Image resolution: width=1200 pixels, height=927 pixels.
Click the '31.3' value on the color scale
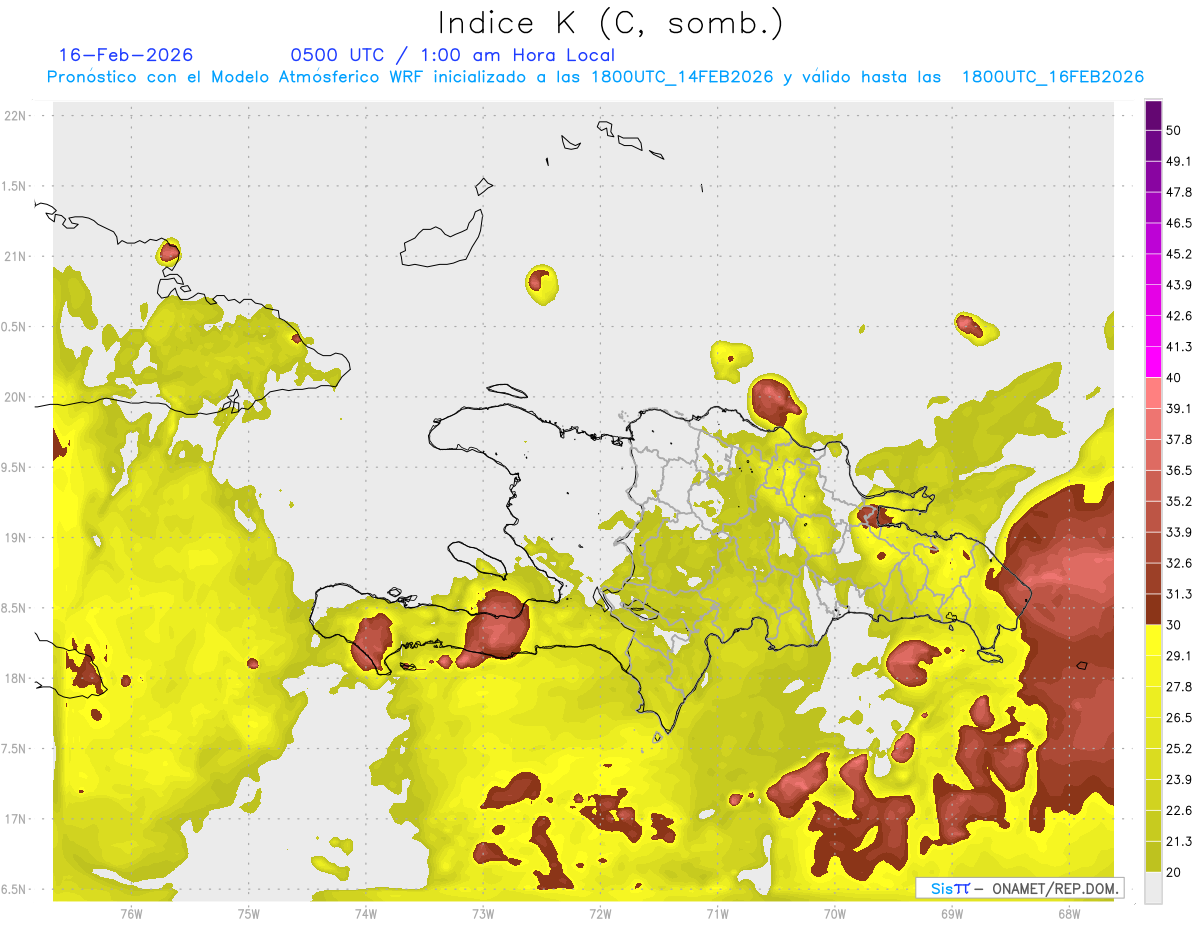[1179, 594]
